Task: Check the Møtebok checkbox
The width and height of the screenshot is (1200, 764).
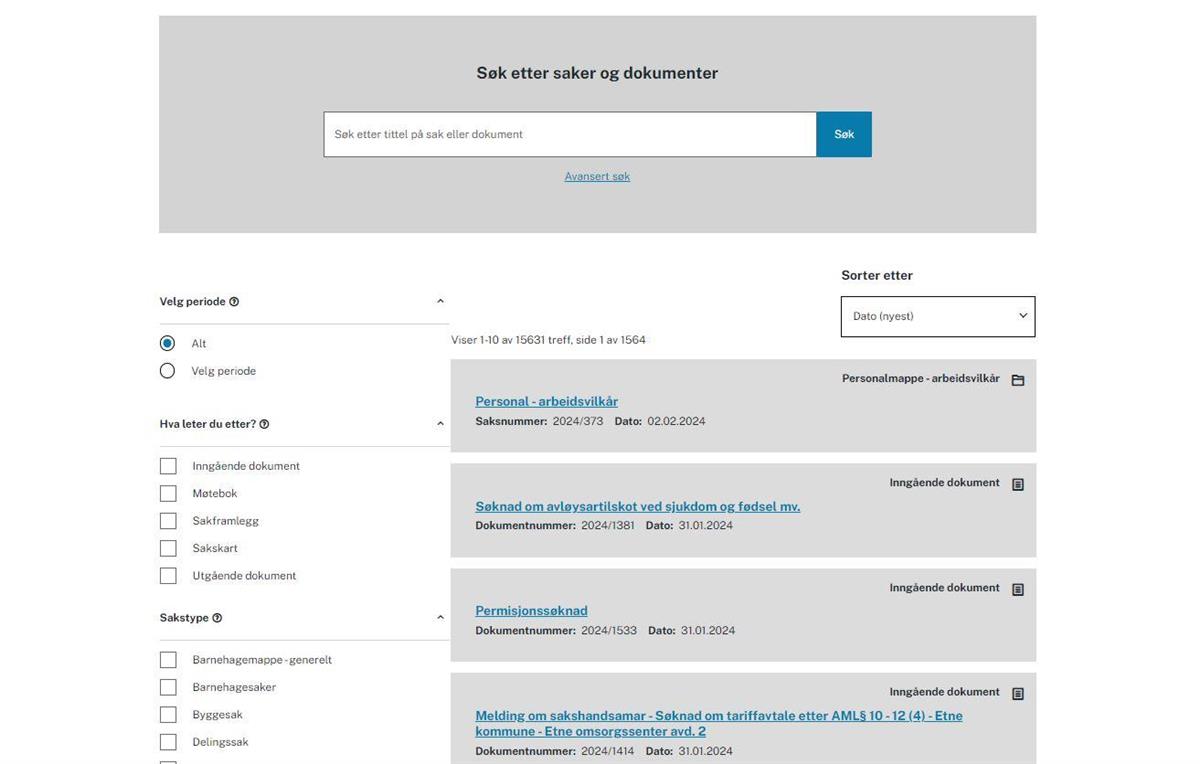Action: click(x=168, y=493)
